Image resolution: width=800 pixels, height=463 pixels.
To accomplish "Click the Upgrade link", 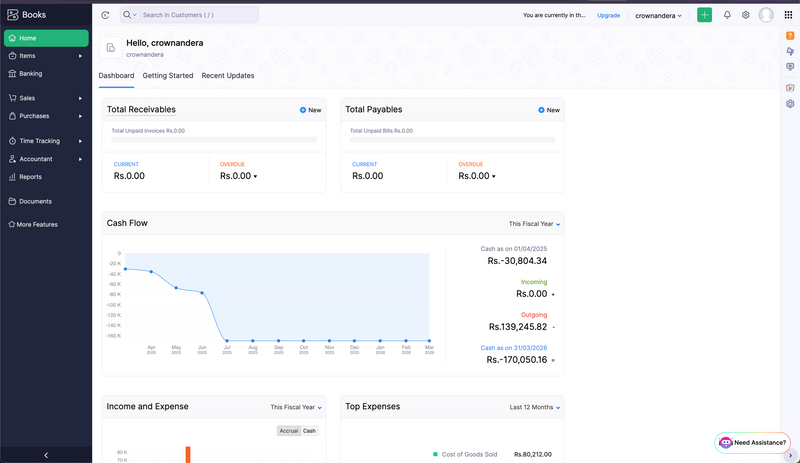I will tap(608, 16).
